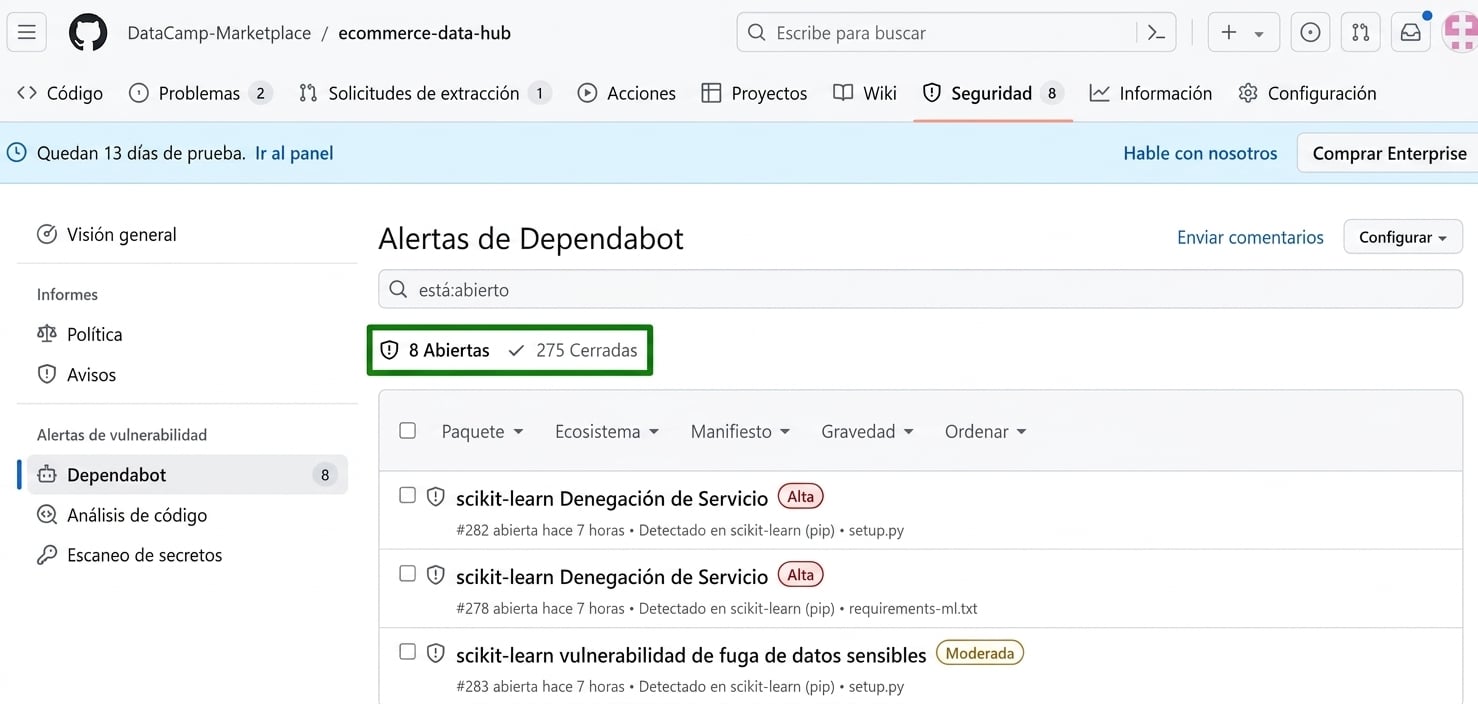The image size is (1478, 704).
Task: Open the command palette icon in search bar
Action: tap(1156, 33)
